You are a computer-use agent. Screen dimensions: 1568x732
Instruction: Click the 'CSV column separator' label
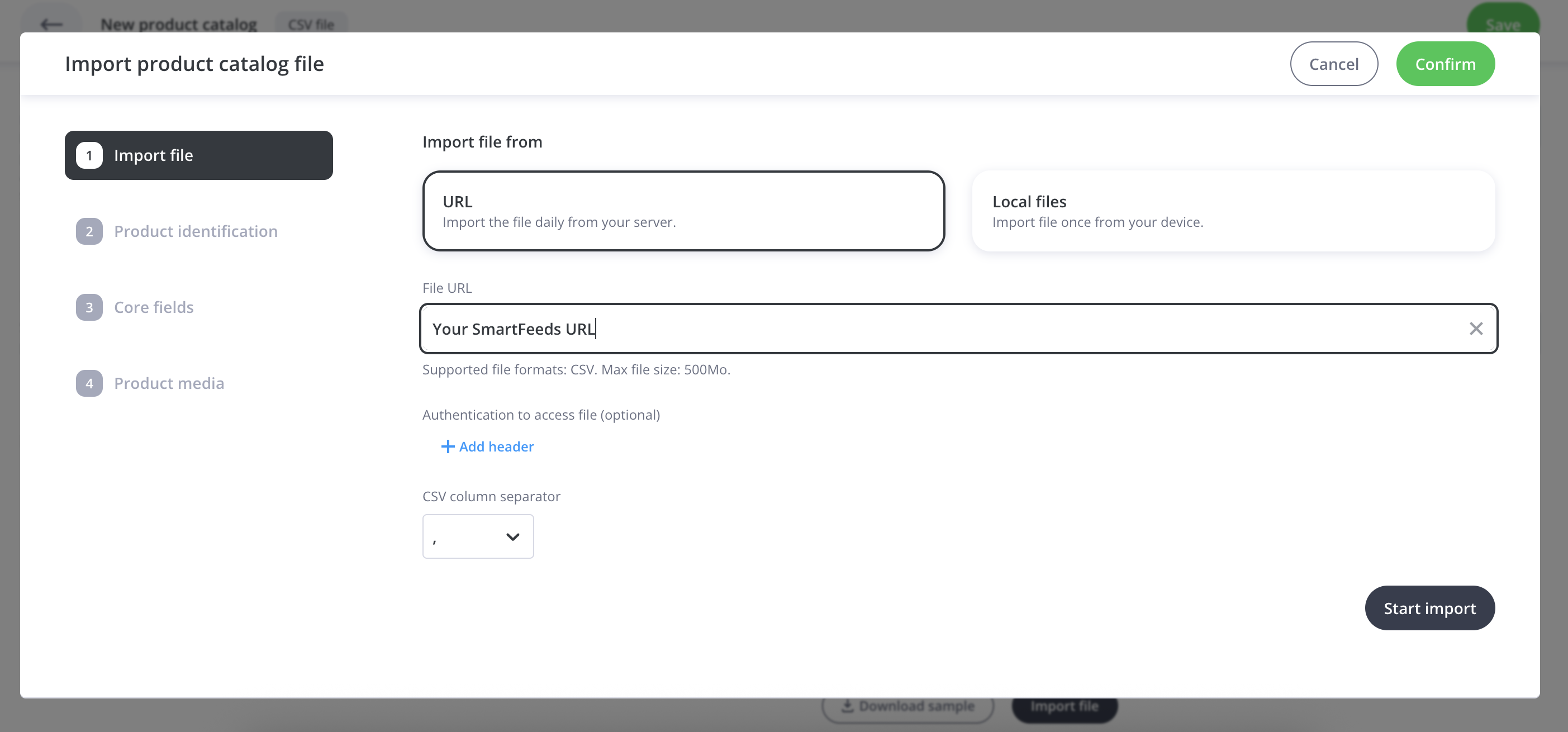coord(491,497)
